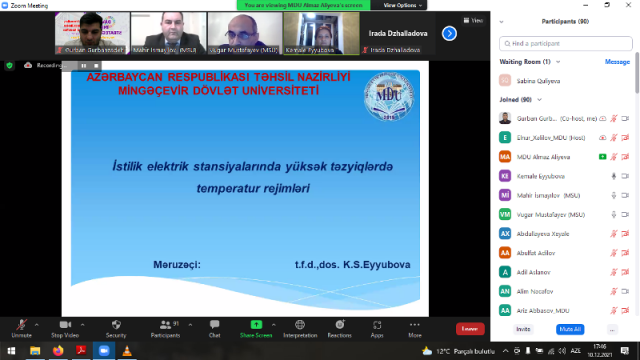Click the green encryption shield icon
This screenshot has width=640, height=360.
click(9, 65)
